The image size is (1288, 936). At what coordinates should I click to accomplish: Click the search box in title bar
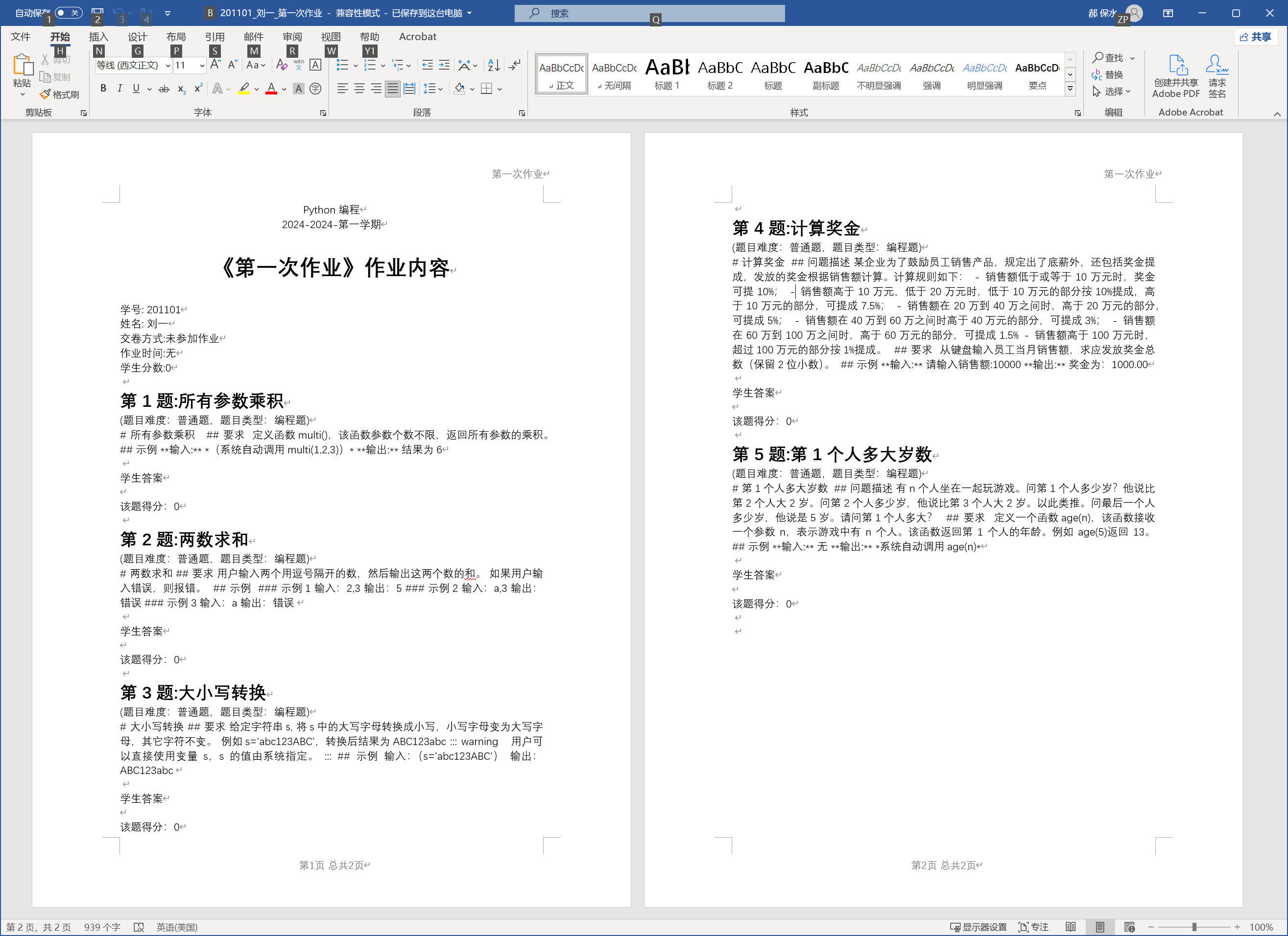click(x=650, y=13)
